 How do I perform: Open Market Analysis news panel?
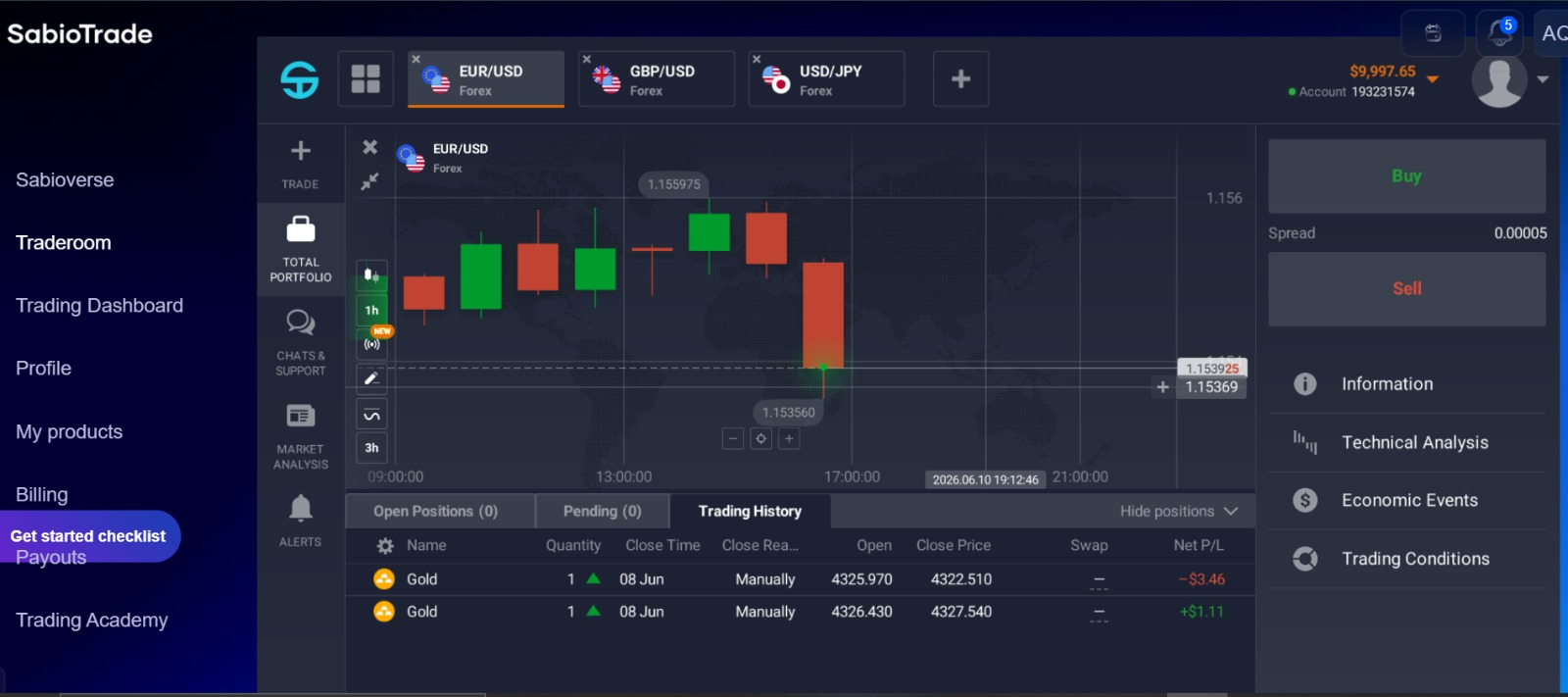[x=301, y=436]
